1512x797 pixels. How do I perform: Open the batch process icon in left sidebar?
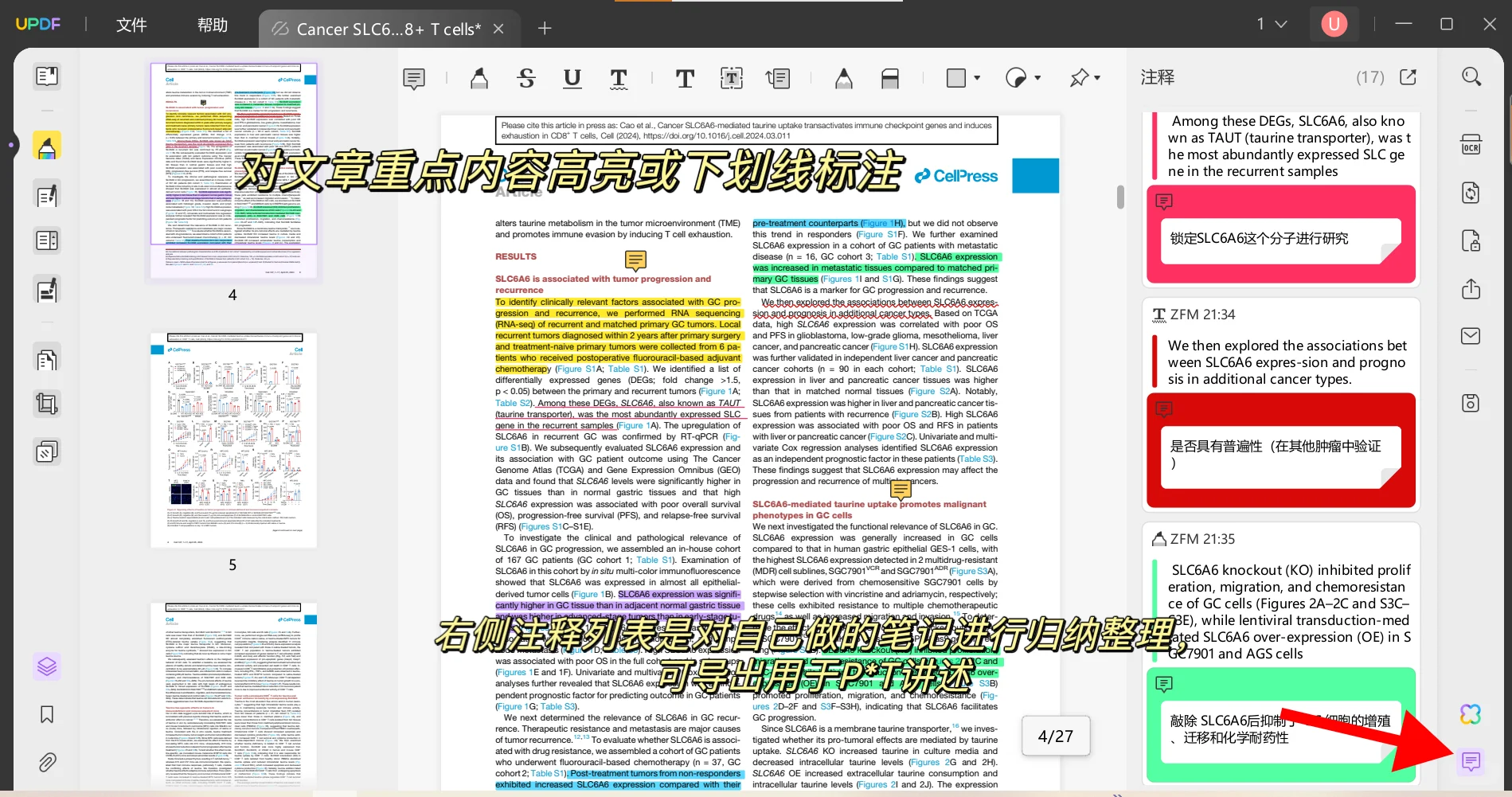[47, 452]
